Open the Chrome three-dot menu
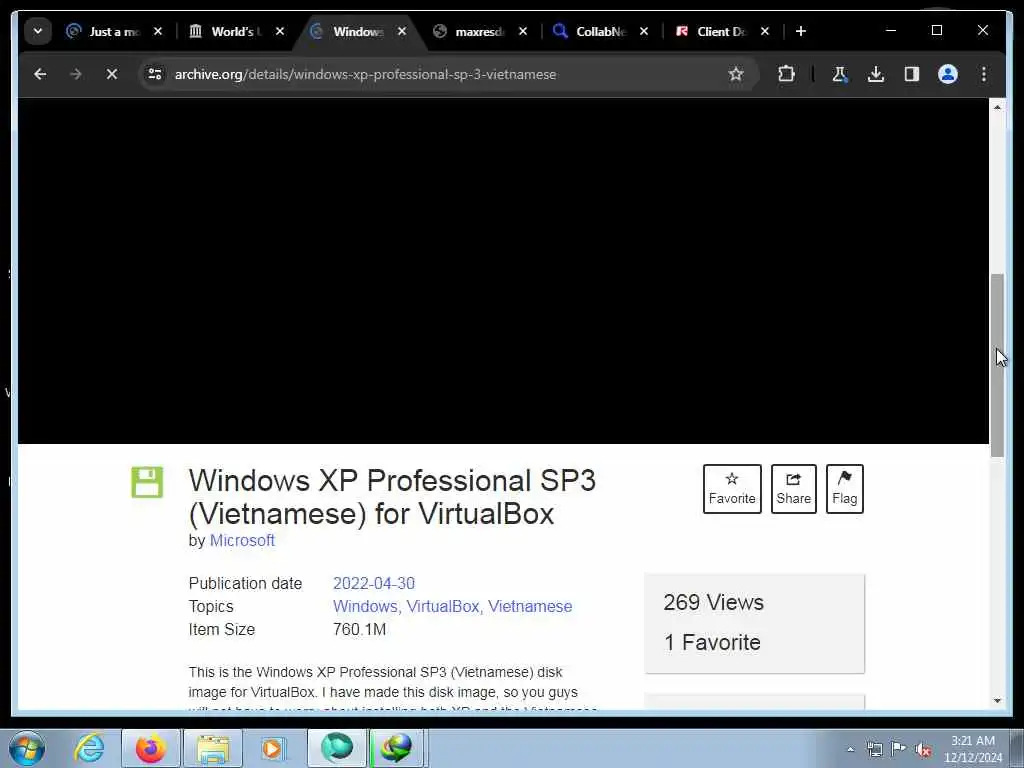The height and width of the screenshot is (768, 1024). [x=984, y=74]
